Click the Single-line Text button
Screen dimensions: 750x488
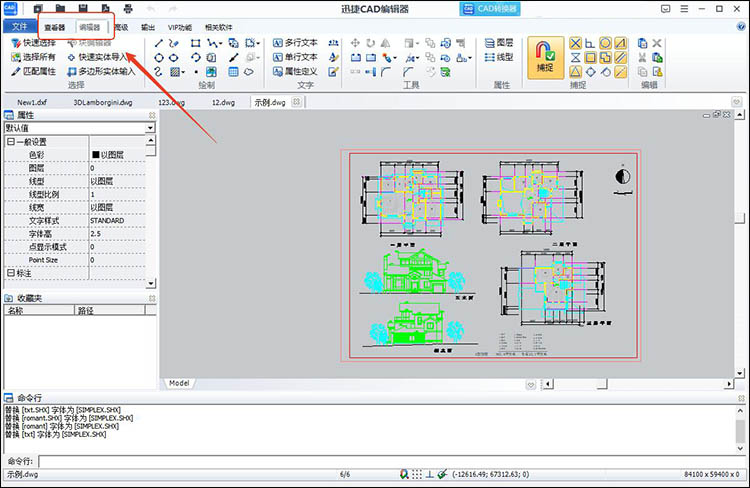coord(295,57)
